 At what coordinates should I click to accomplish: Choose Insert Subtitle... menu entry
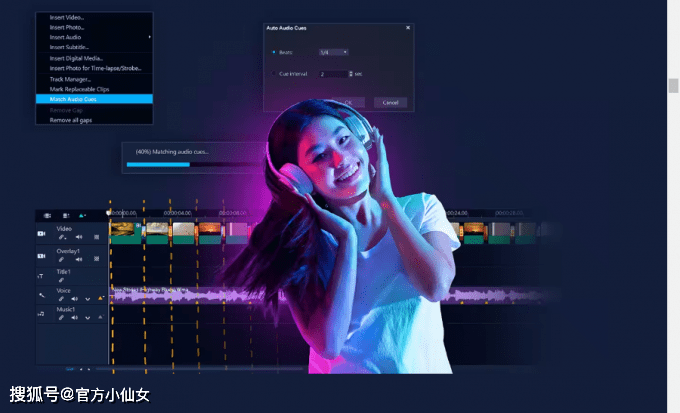pos(94,47)
